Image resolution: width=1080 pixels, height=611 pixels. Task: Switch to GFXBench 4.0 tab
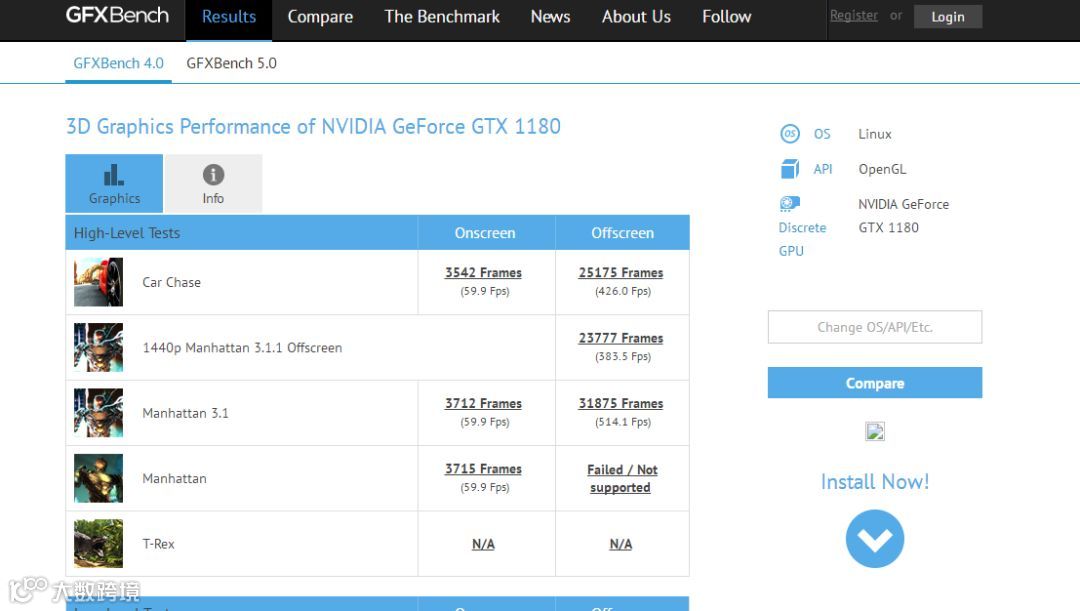coord(118,63)
